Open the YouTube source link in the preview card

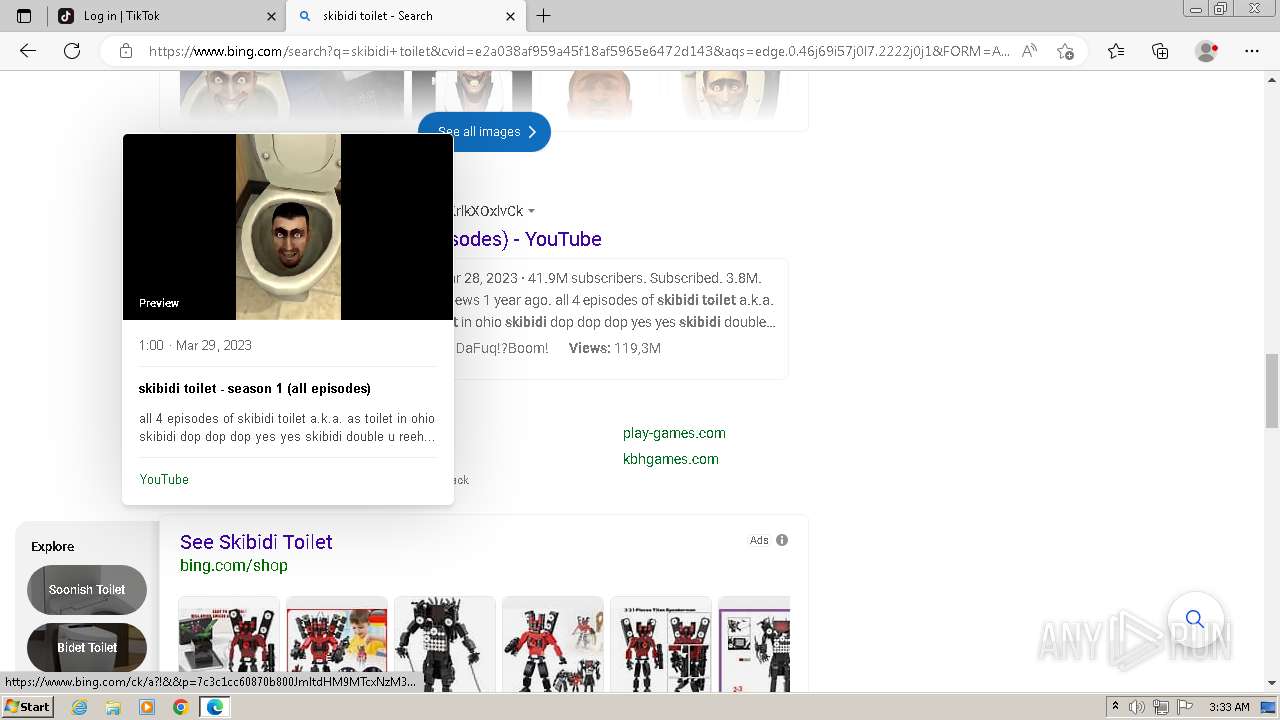(164, 479)
